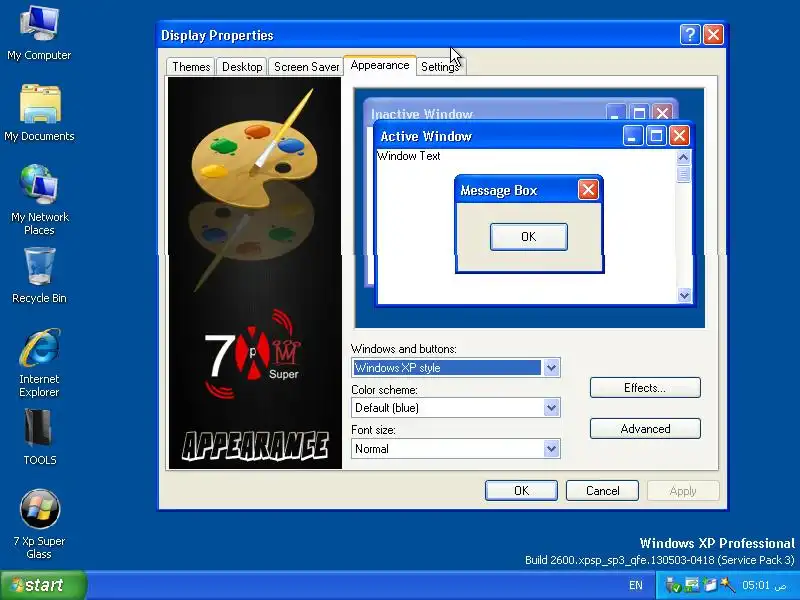
Task: Close the Display Properties dialog
Action: coord(713,35)
